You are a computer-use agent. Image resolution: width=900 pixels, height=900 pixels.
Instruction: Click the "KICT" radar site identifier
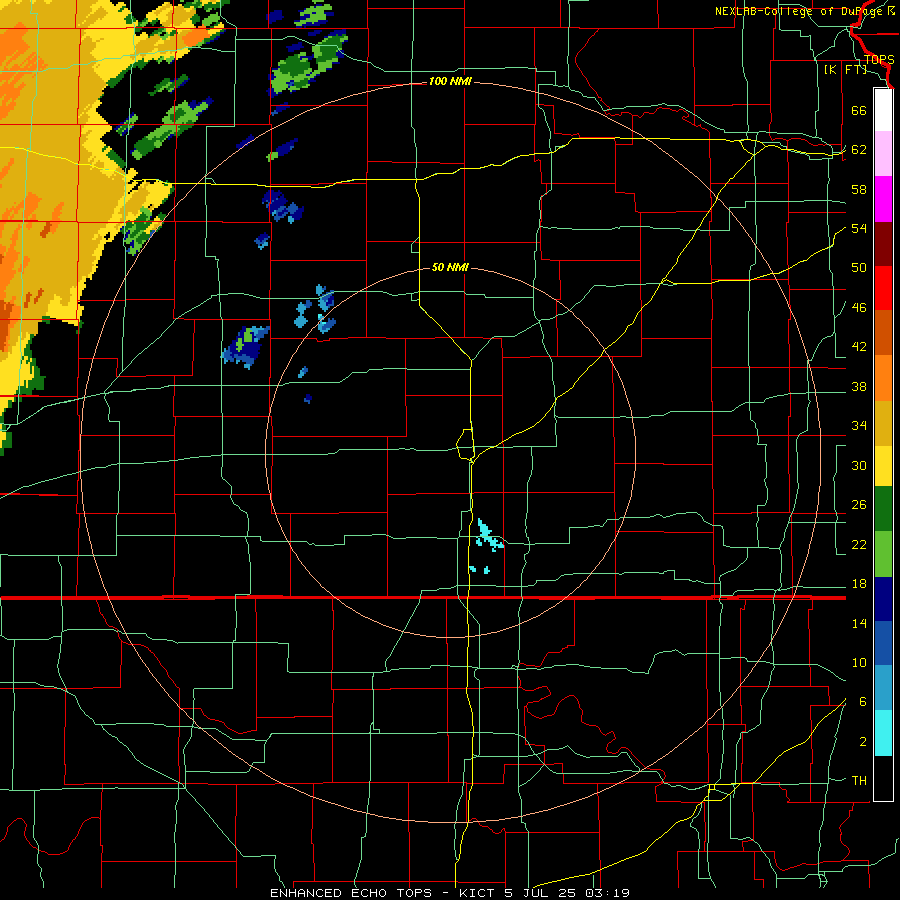(476, 893)
